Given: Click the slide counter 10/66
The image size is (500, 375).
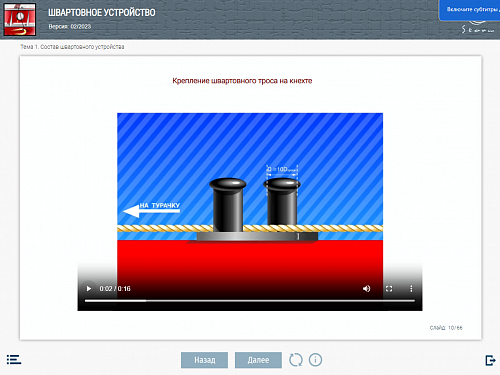Looking at the screenshot, I should tap(446, 328).
